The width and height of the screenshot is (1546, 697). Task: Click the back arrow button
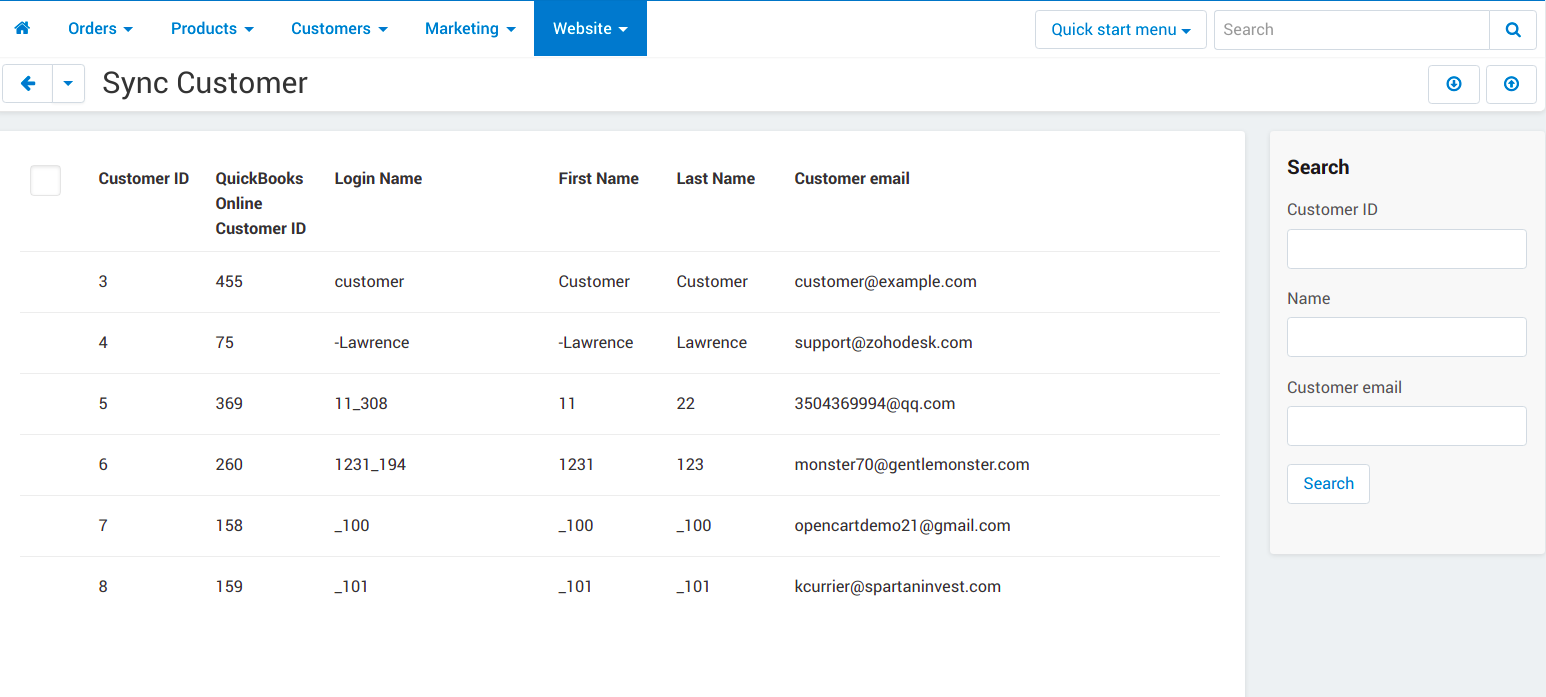(28, 84)
